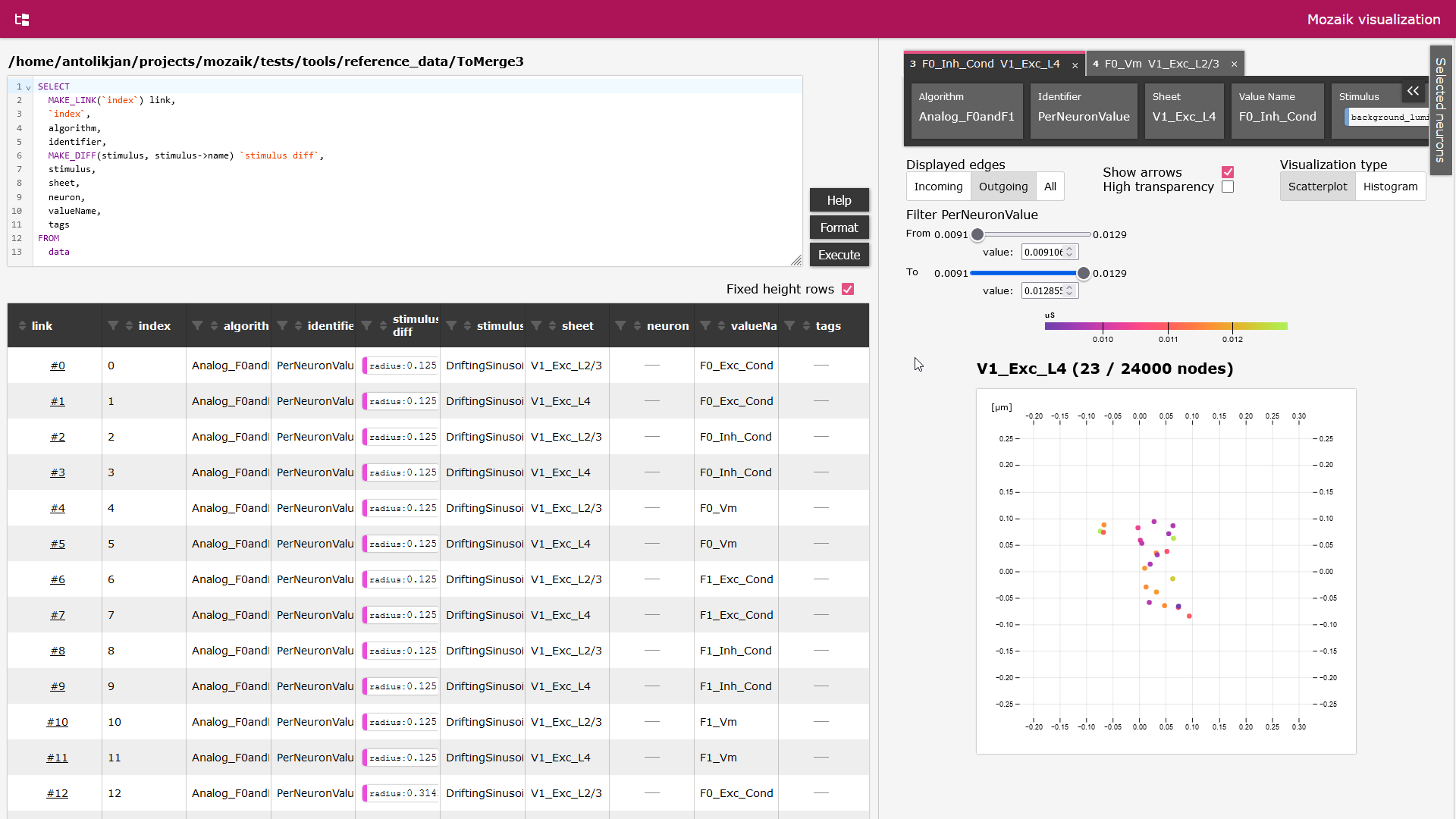
Task: Toggle Show arrows checkbox
Action: point(1228,172)
